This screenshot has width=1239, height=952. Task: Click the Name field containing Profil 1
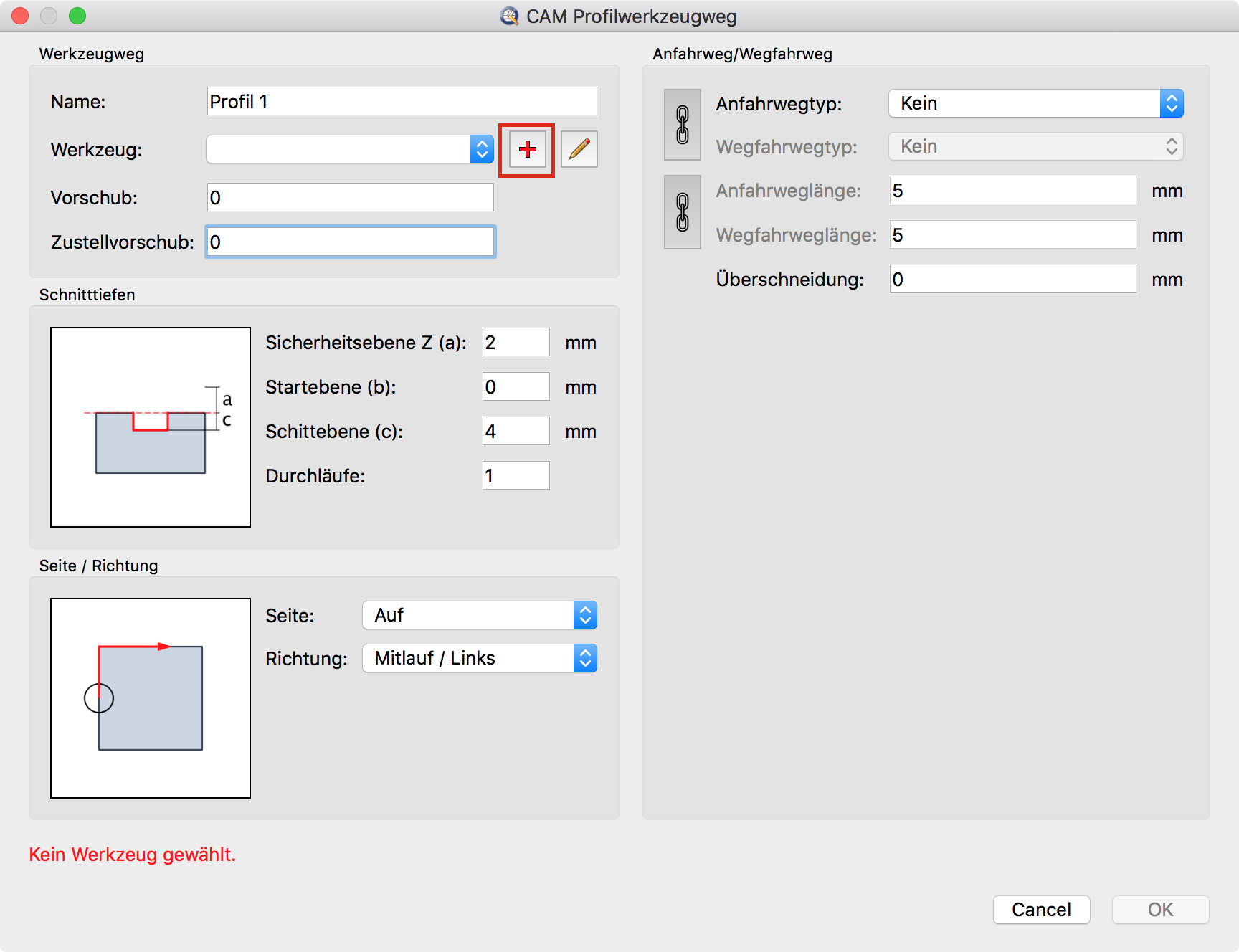pyautogui.click(x=402, y=102)
